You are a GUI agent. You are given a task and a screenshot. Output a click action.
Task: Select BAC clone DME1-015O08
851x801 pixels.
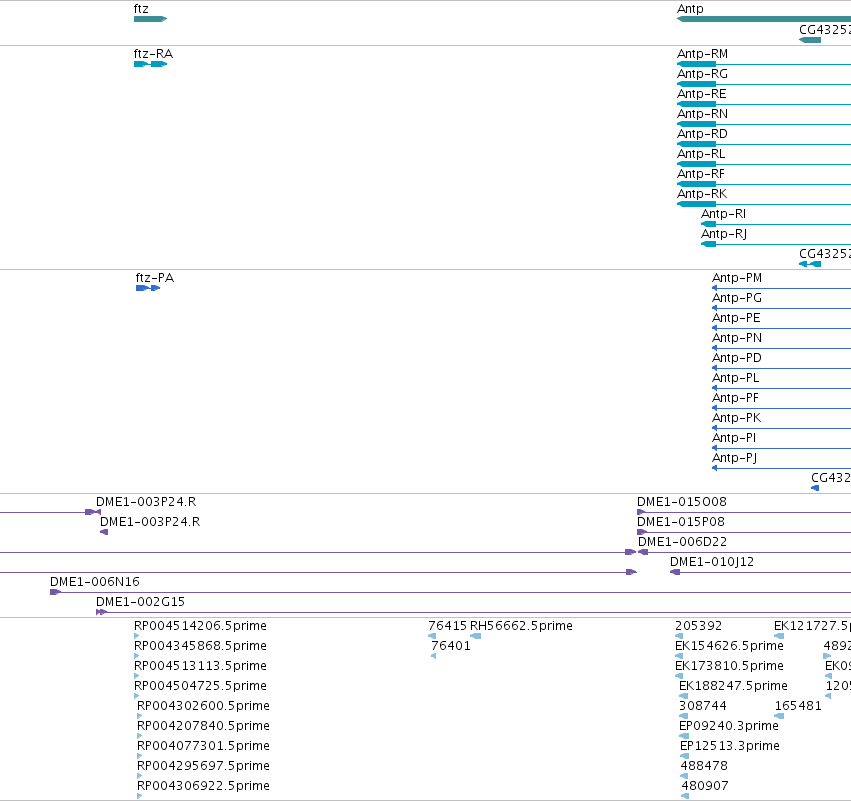coord(682,502)
